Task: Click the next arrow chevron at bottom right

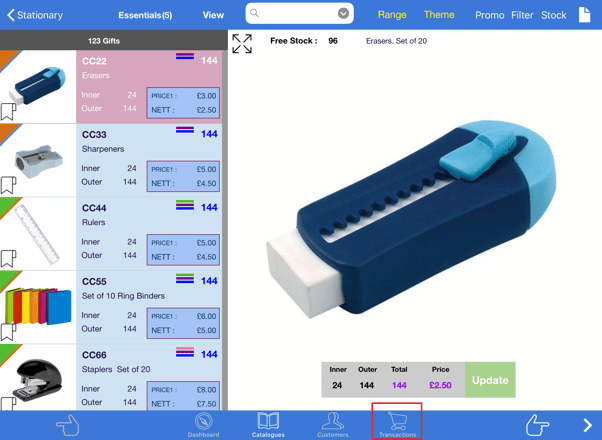Action: 587,425
